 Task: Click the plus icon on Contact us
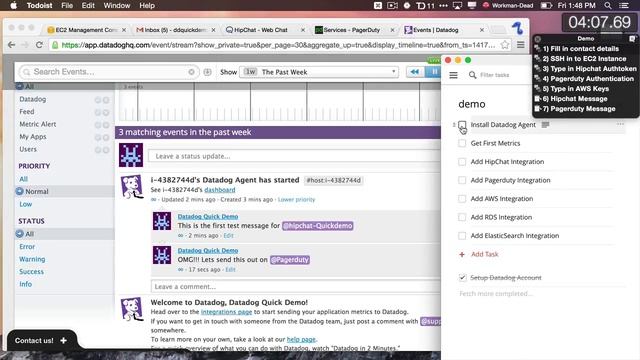(x=64, y=340)
